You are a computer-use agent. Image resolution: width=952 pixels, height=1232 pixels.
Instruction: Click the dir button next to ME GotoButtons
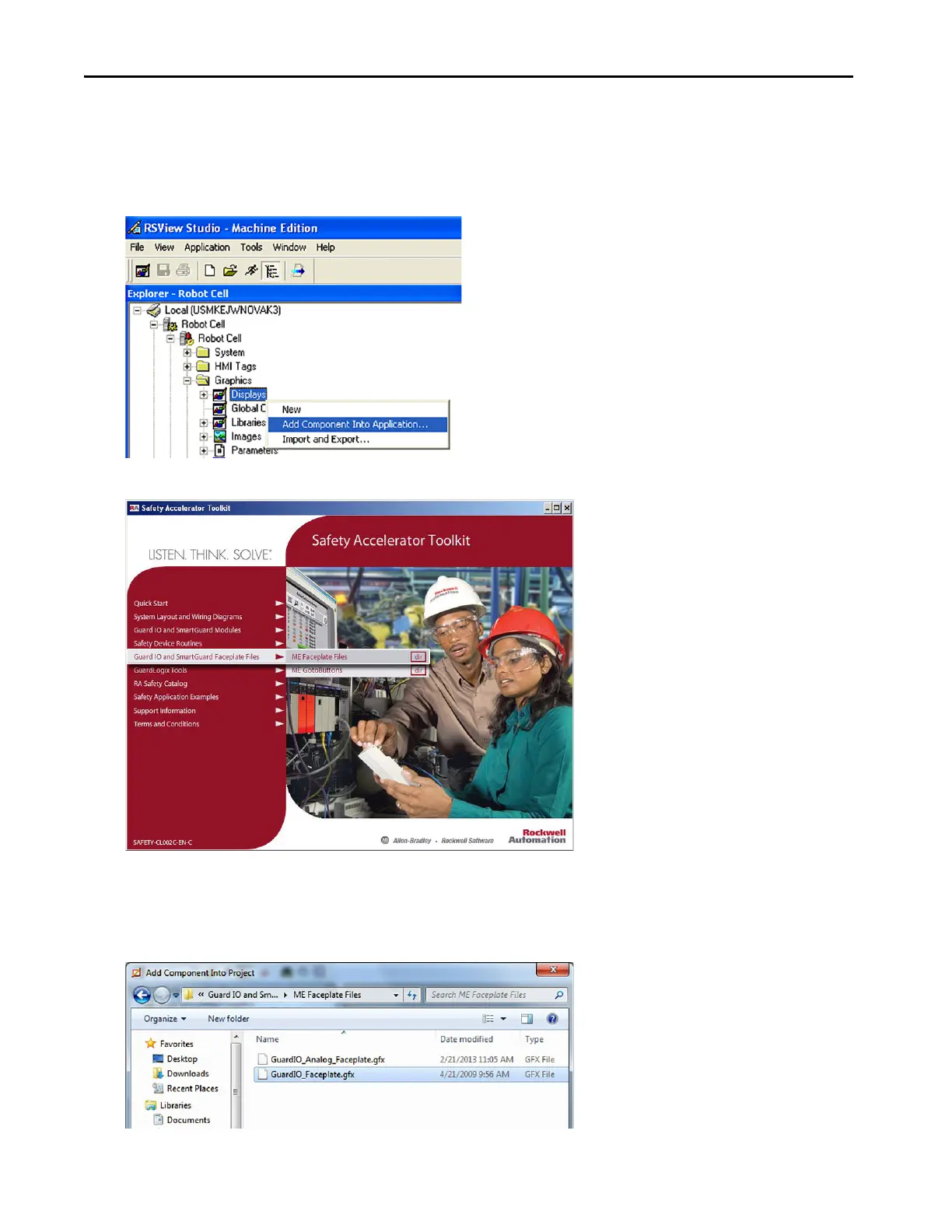[418, 670]
